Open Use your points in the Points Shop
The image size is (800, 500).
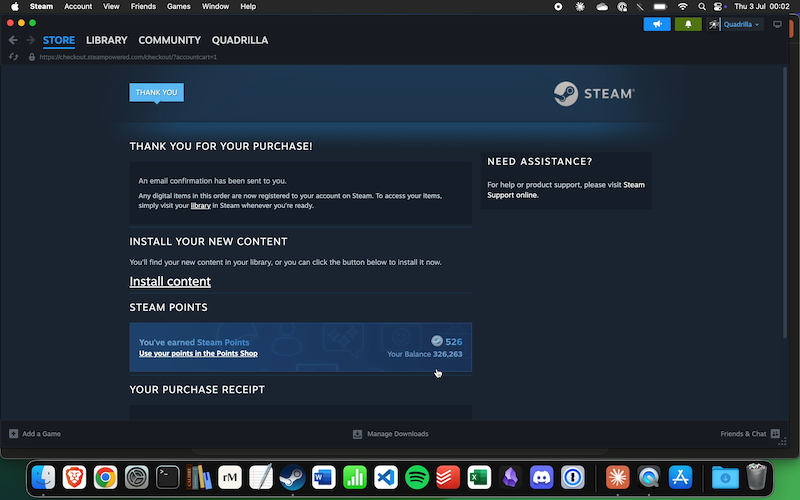pyautogui.click(x=198, y=354)
